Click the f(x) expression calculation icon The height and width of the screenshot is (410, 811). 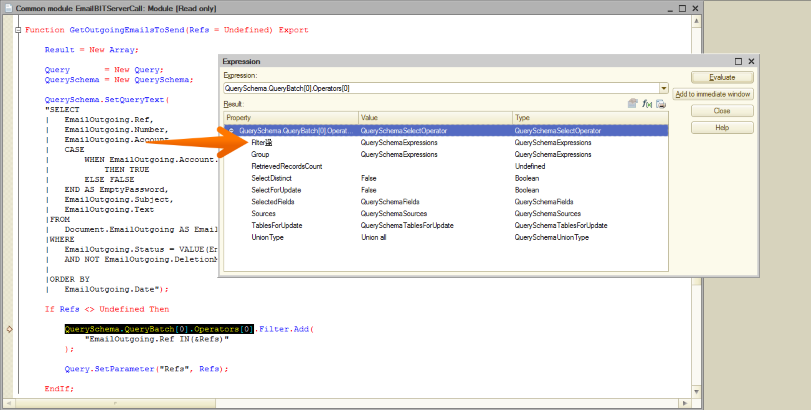click(x=647, y=104)
